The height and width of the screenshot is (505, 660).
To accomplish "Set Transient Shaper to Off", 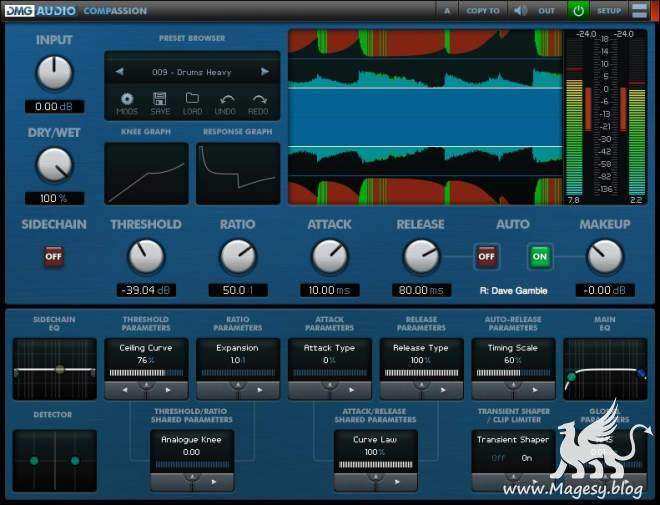I will [x=498, y=458].
